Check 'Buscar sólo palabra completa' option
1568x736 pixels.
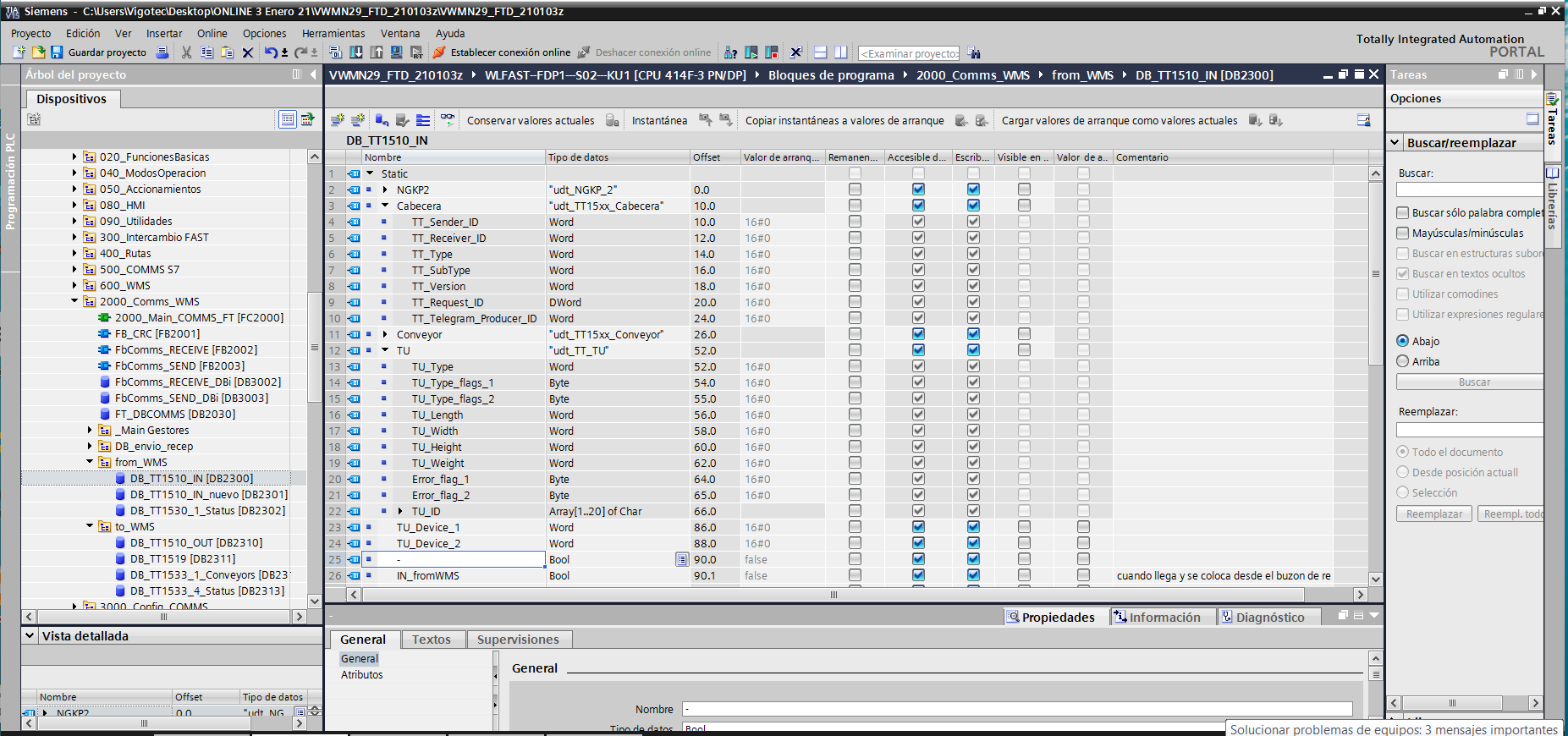point(1403,213)
